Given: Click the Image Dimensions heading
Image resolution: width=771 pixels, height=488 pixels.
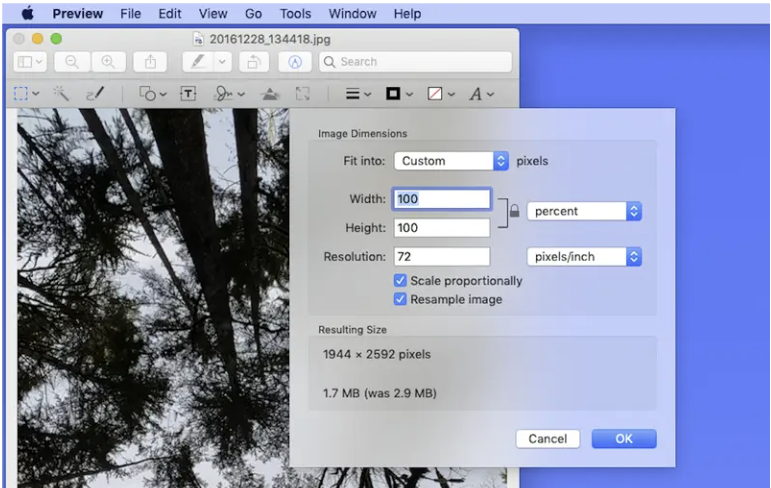Looking at the screenshot, I should pyautogui.click(x=362, y=133).
